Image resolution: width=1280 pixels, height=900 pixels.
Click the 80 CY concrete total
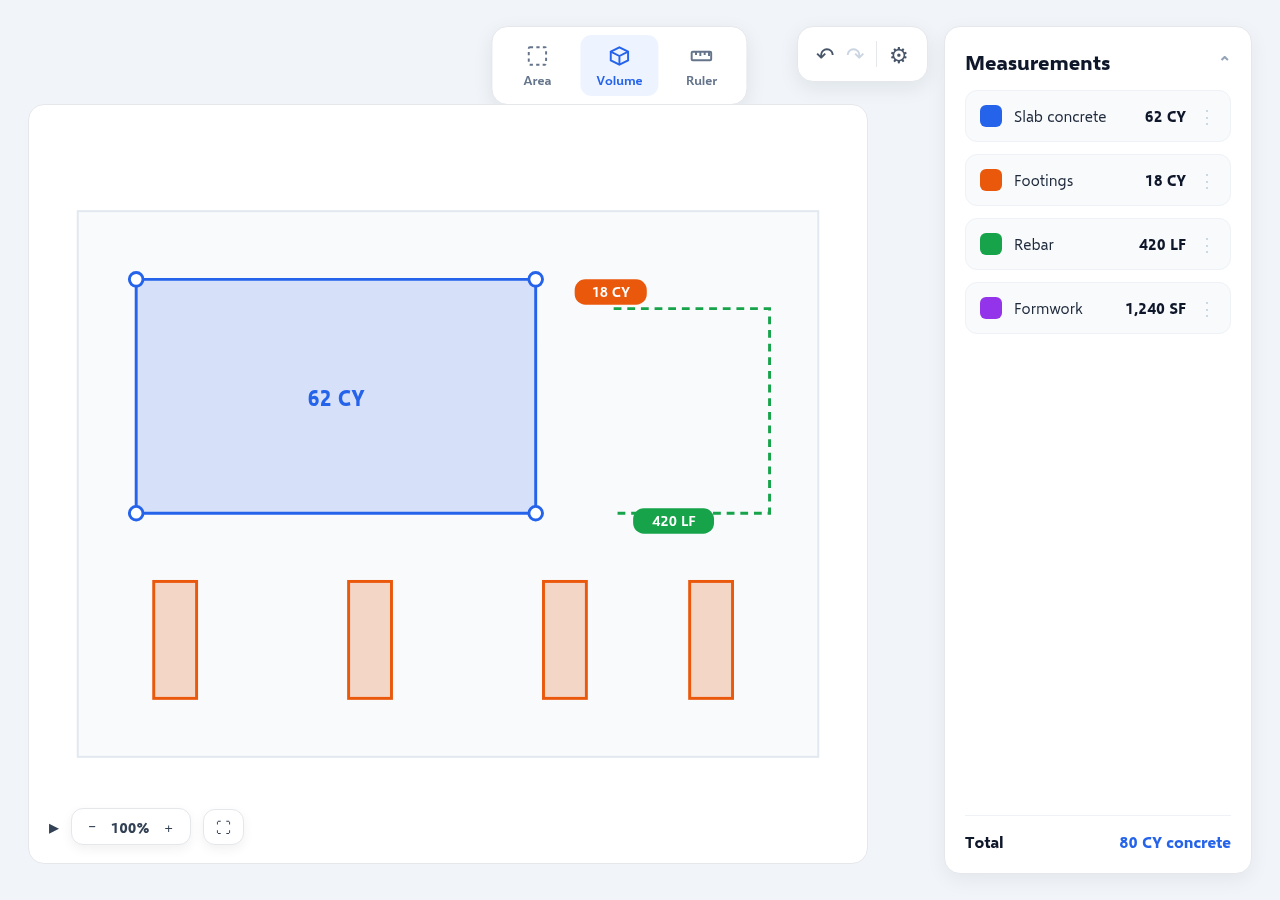pos(1175,843)
